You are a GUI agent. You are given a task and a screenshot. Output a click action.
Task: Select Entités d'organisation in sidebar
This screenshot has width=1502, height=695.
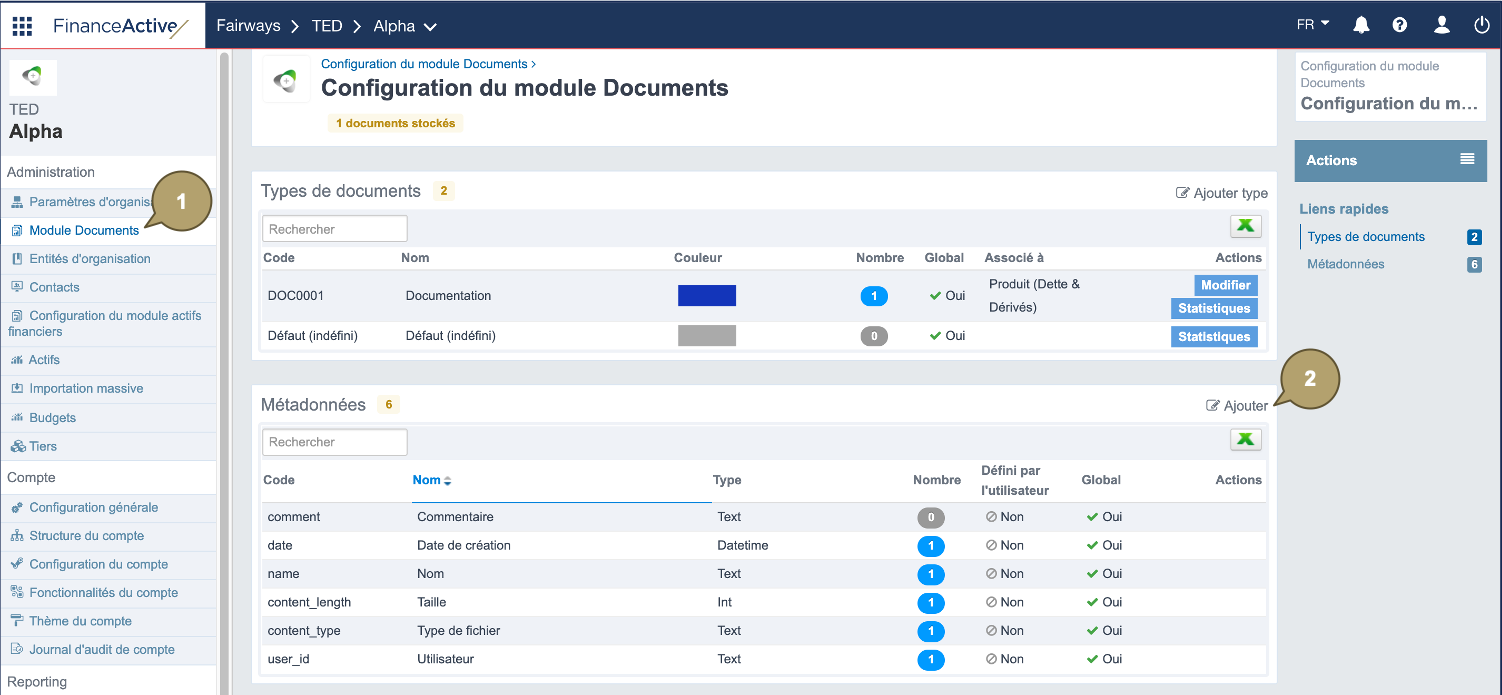coord(90,259)
